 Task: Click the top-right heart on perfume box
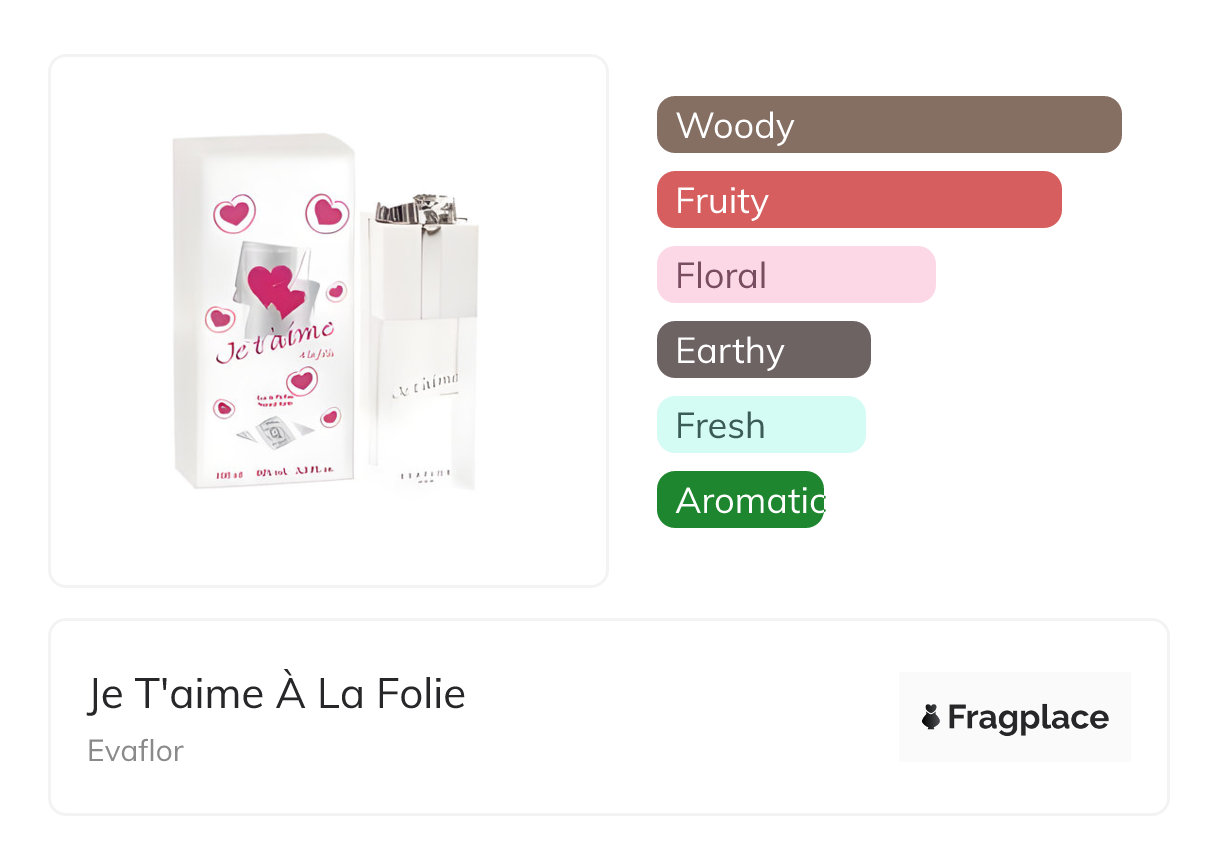326,212
